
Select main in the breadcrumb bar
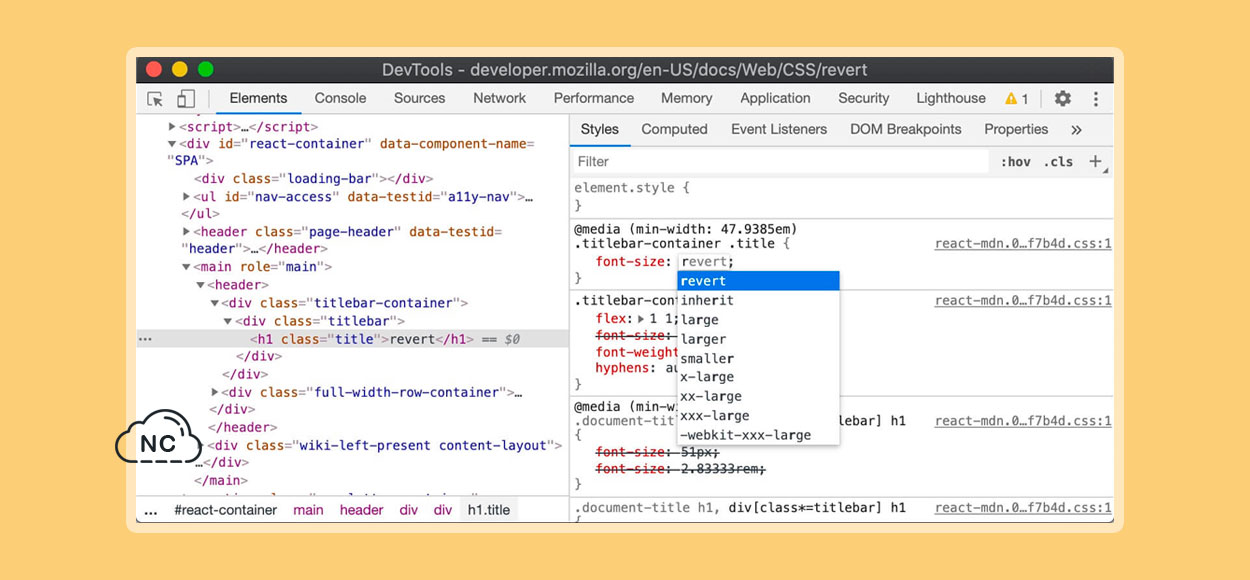(308, 510)
